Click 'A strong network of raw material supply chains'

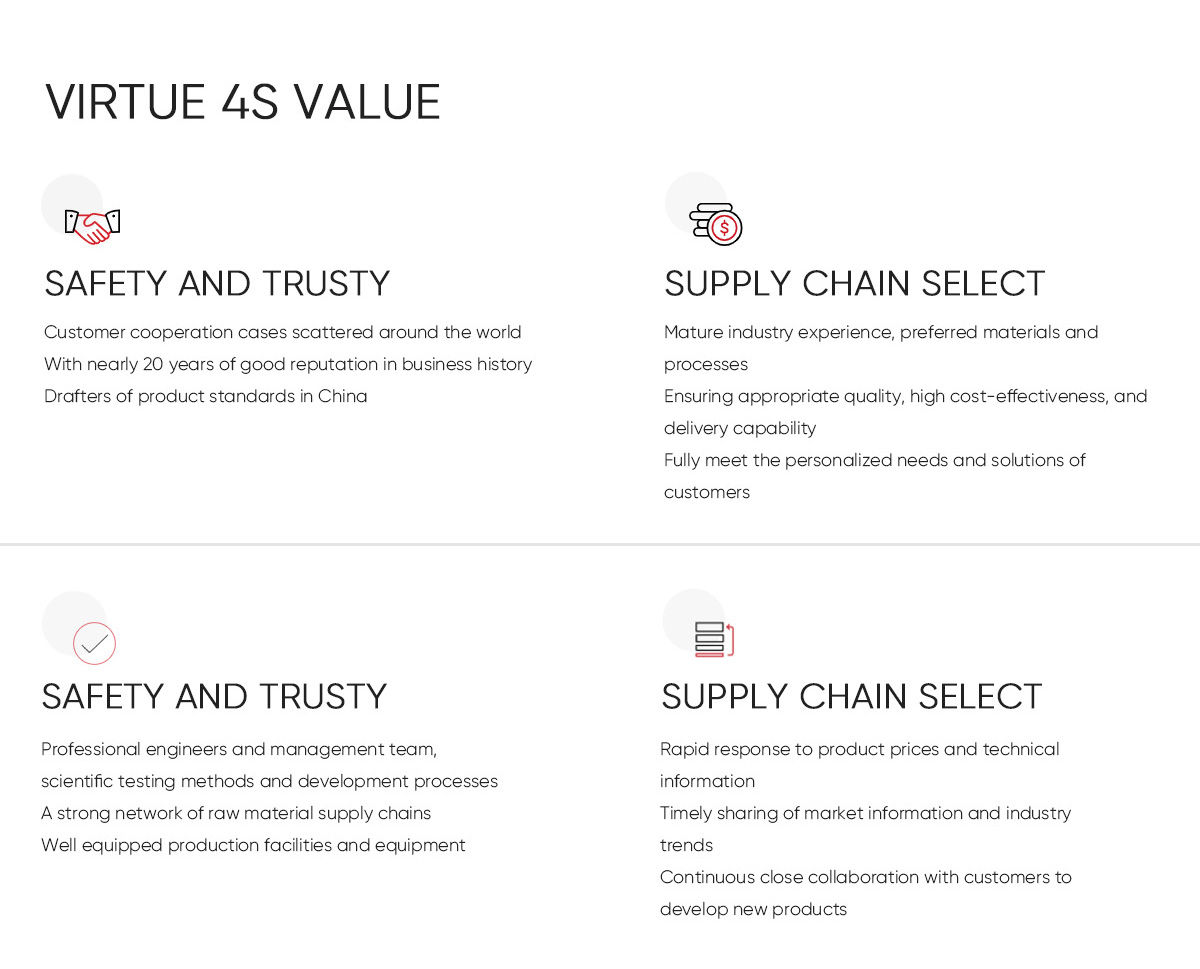click(x=236, y=813)
